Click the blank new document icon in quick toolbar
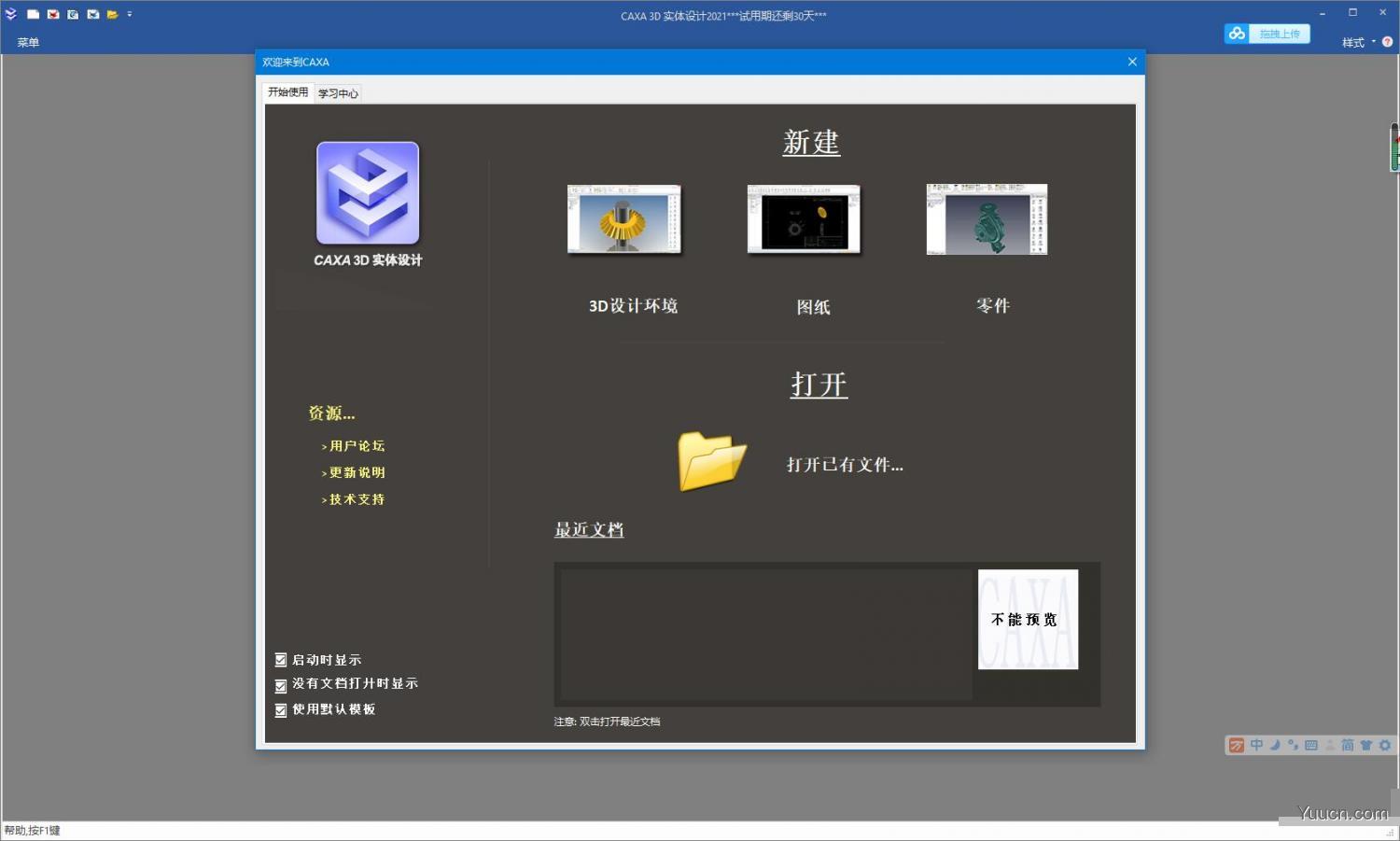The height and width of the screenshot is (841, 1400). pos(33,14)
